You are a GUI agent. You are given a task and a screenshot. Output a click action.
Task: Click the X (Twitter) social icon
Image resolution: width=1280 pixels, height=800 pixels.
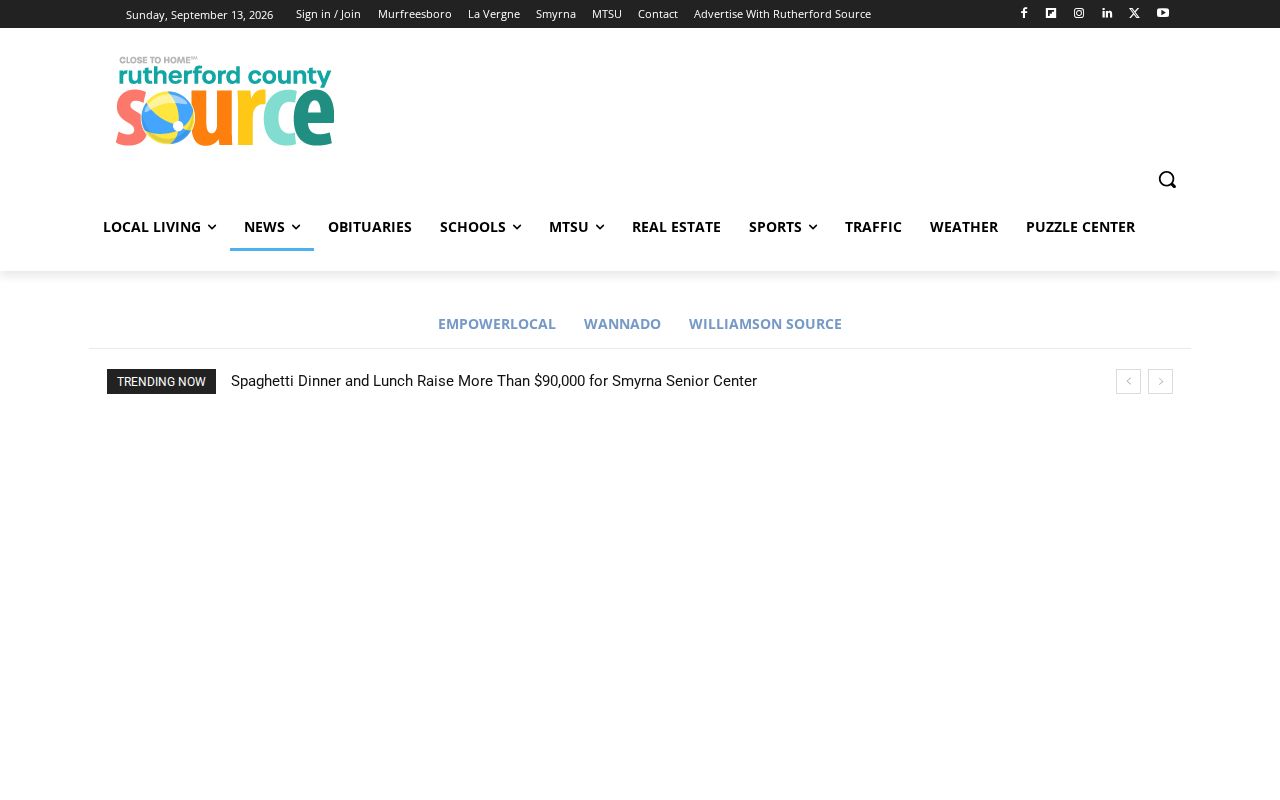click(1134, 13)
